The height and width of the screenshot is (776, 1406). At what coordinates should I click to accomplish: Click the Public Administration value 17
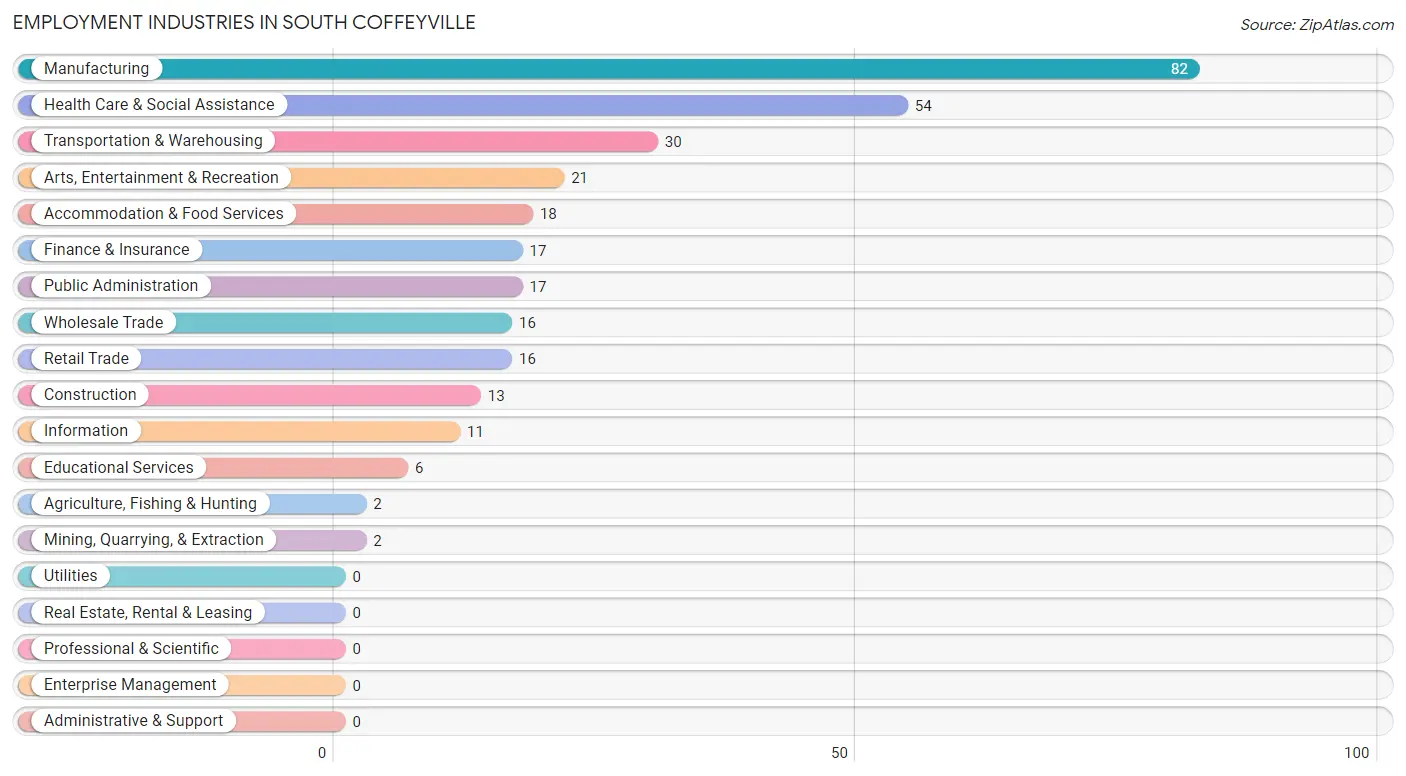538,287
